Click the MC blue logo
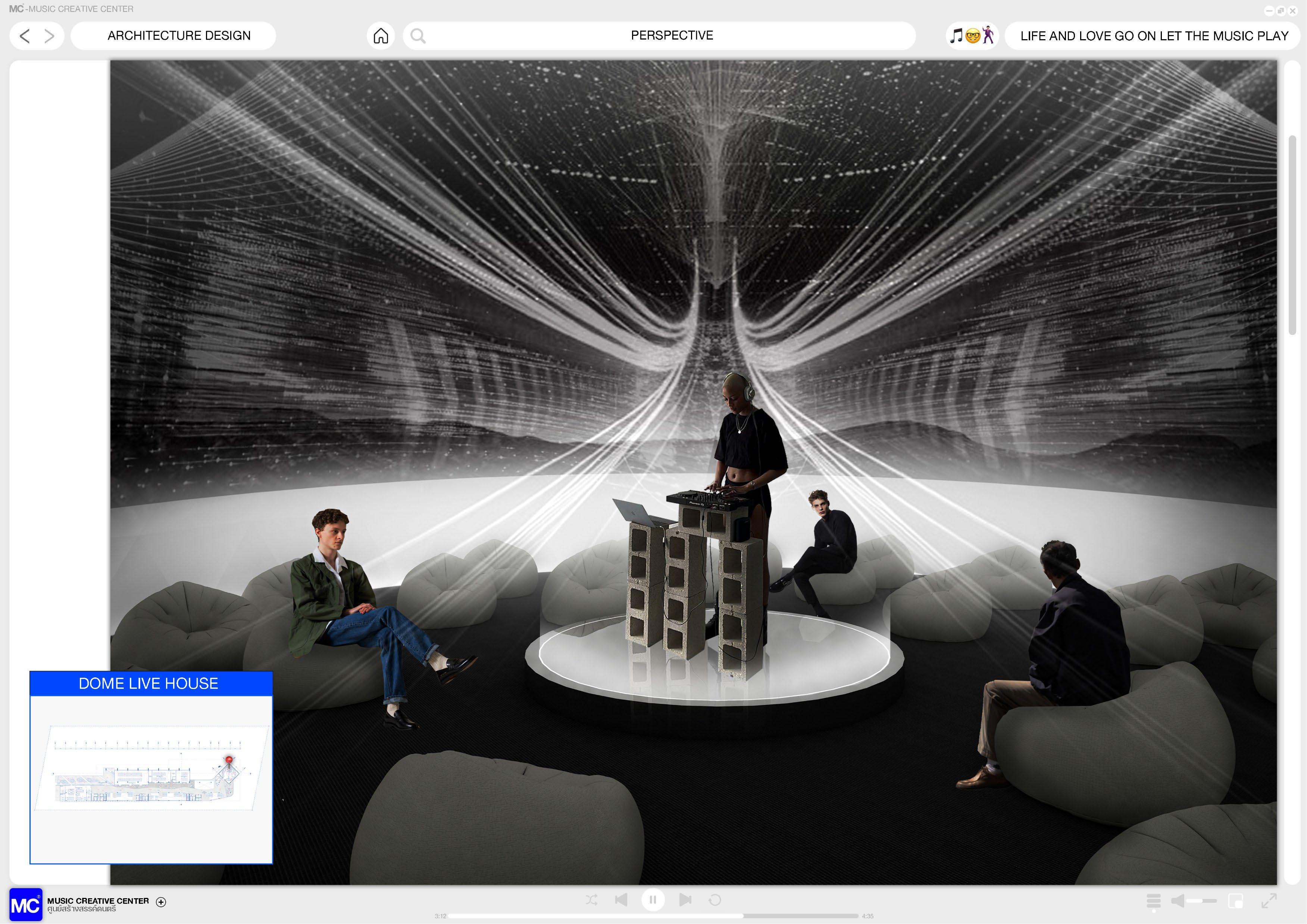The width and height of the screenshot is (1307, 924). 26,905
